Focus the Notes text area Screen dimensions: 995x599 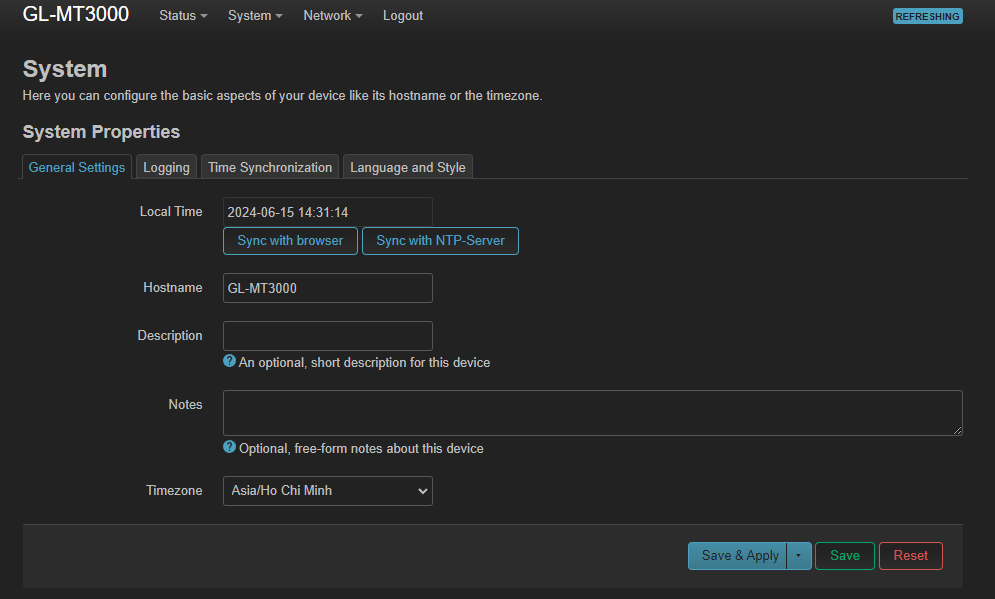pos(593,413)
